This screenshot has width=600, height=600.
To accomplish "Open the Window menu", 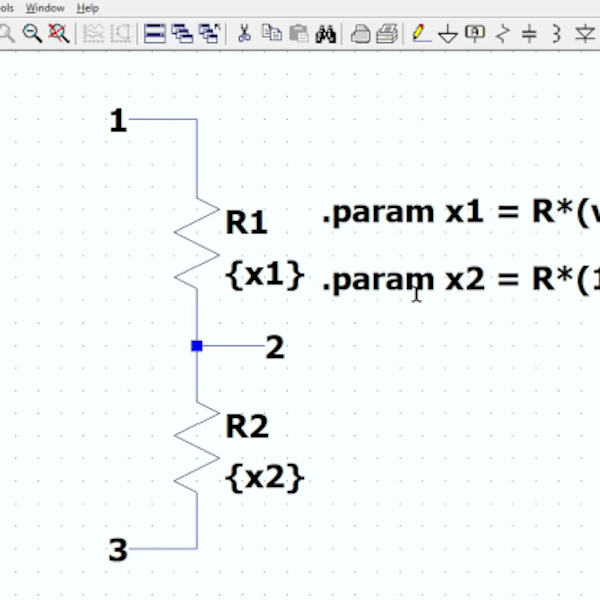I will coord(45,7).
